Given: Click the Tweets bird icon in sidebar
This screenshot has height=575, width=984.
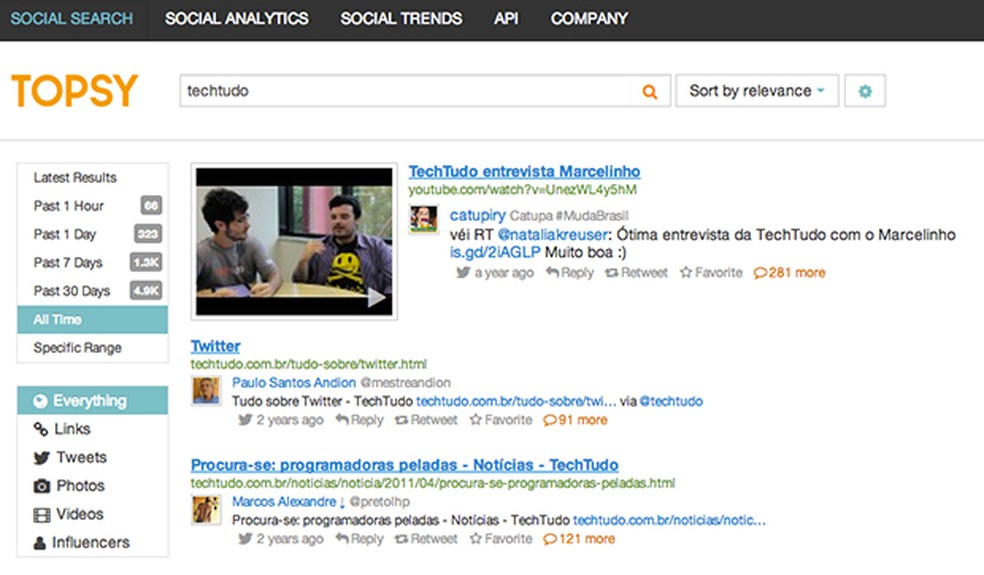Looking at the screenshot, I should 41,458.
